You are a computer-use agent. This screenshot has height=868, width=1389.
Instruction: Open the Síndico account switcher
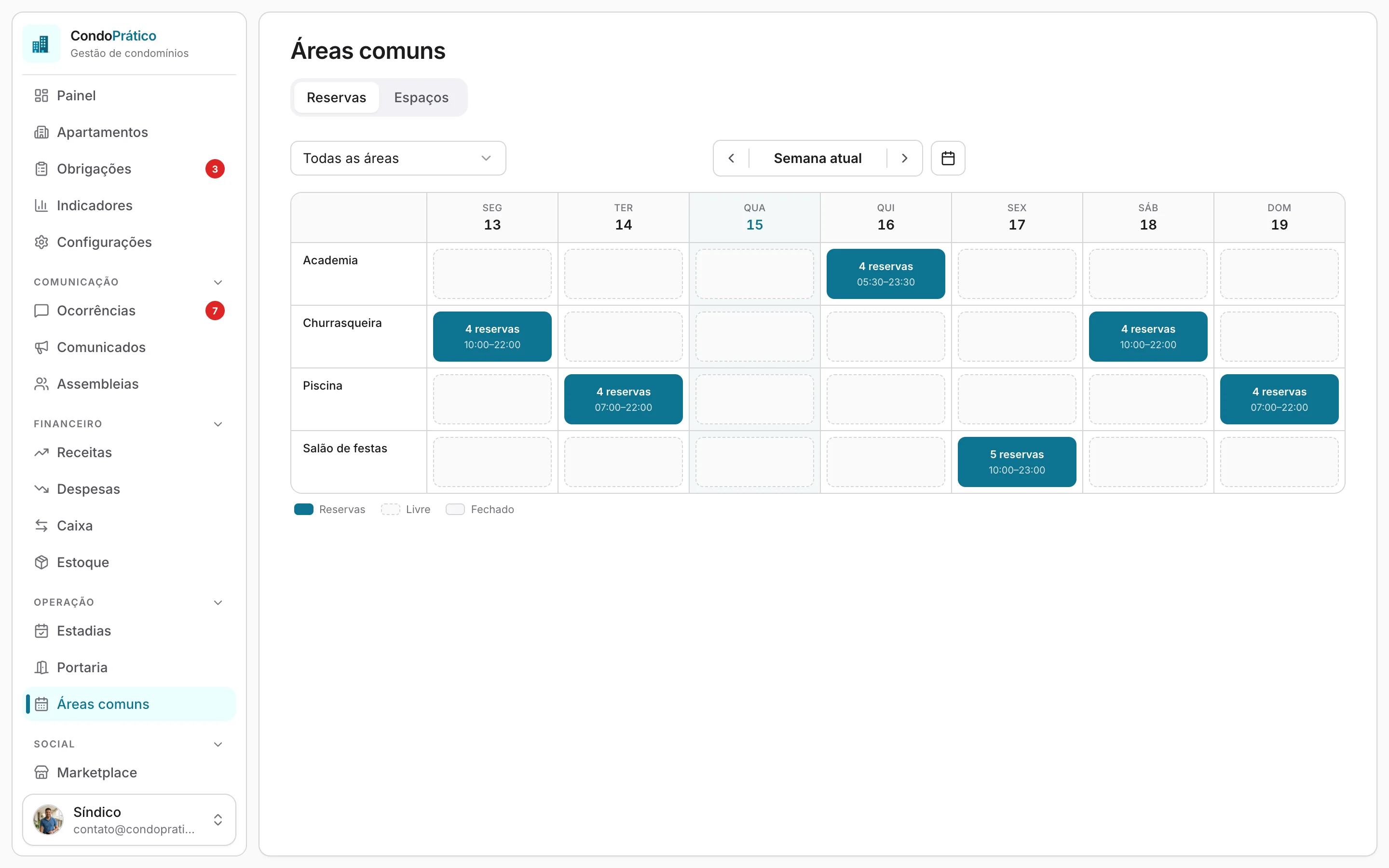point(129,820)
